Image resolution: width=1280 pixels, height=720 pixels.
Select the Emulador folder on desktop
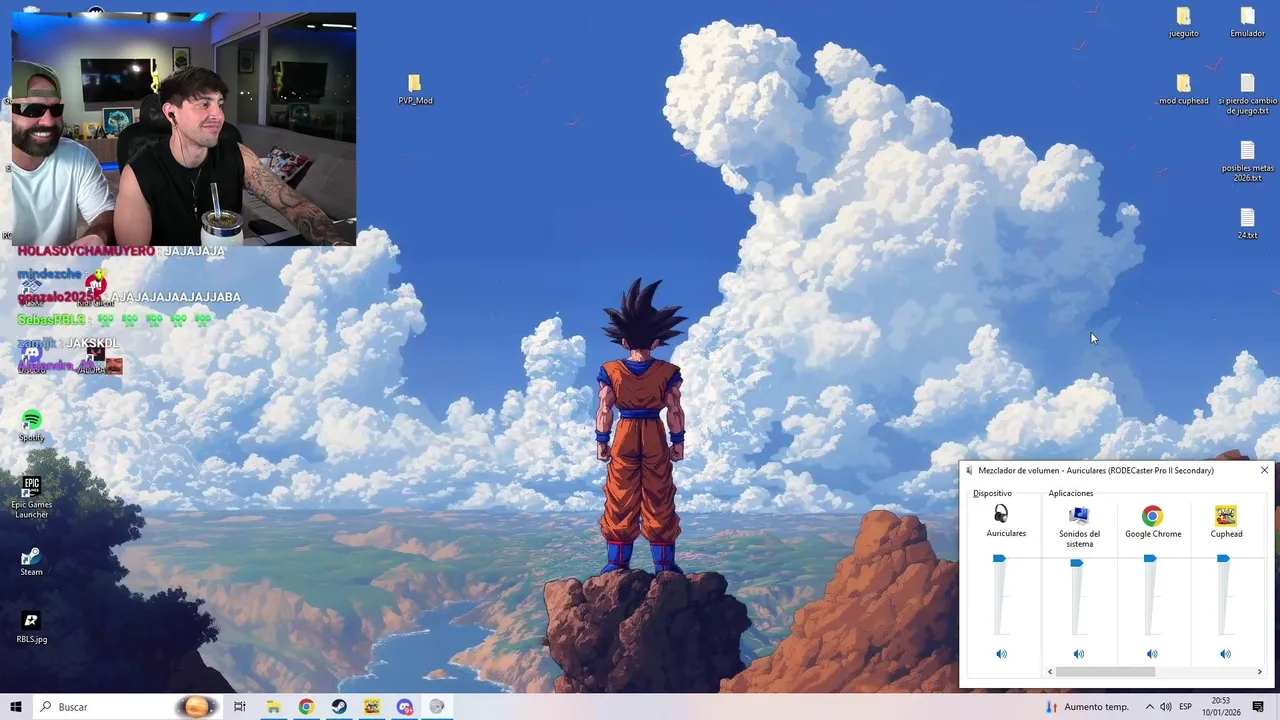[x=1247, y=22]
